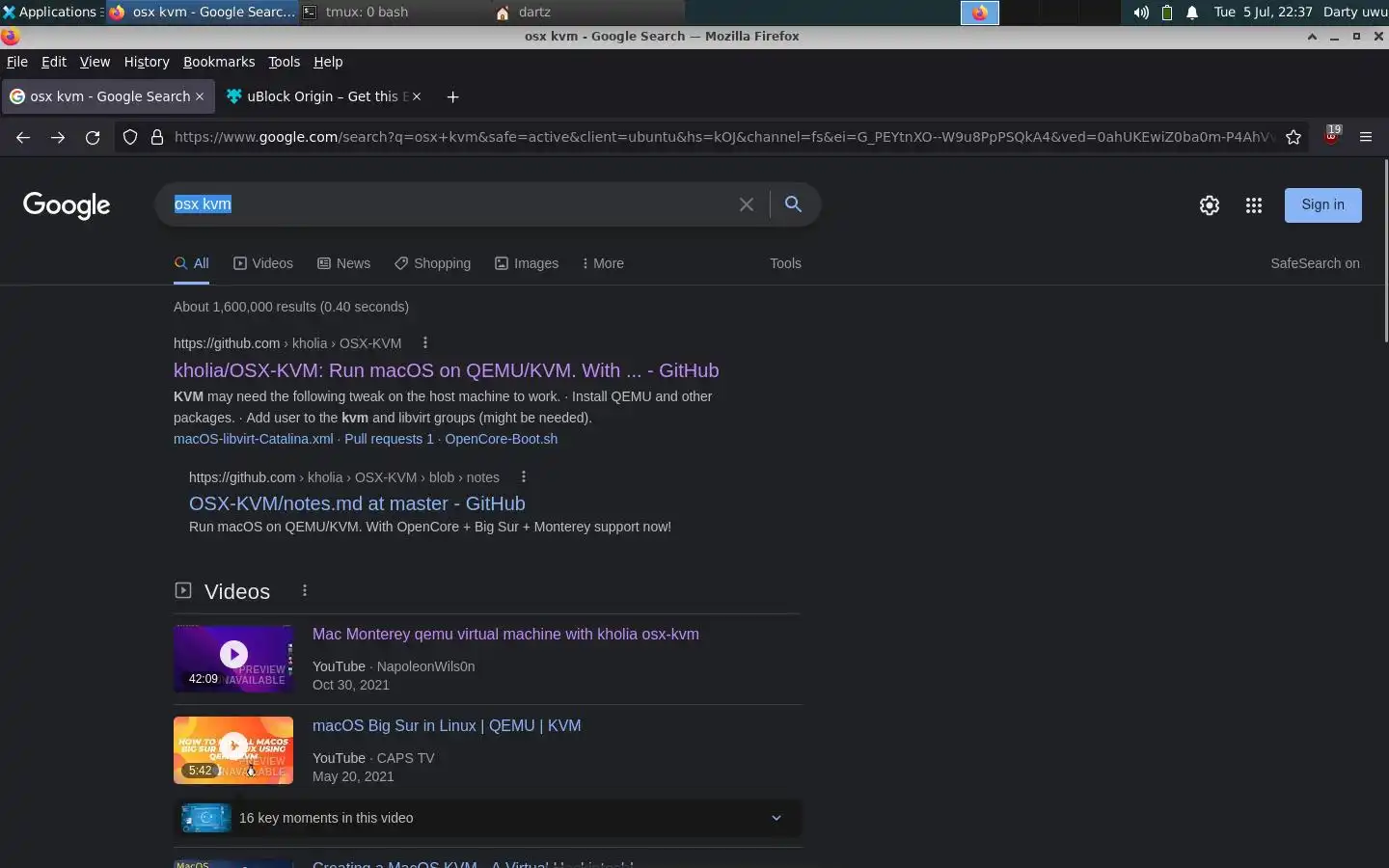Open the Darty uwu user menu
Screen dimensions: 1389x868
1355,13
